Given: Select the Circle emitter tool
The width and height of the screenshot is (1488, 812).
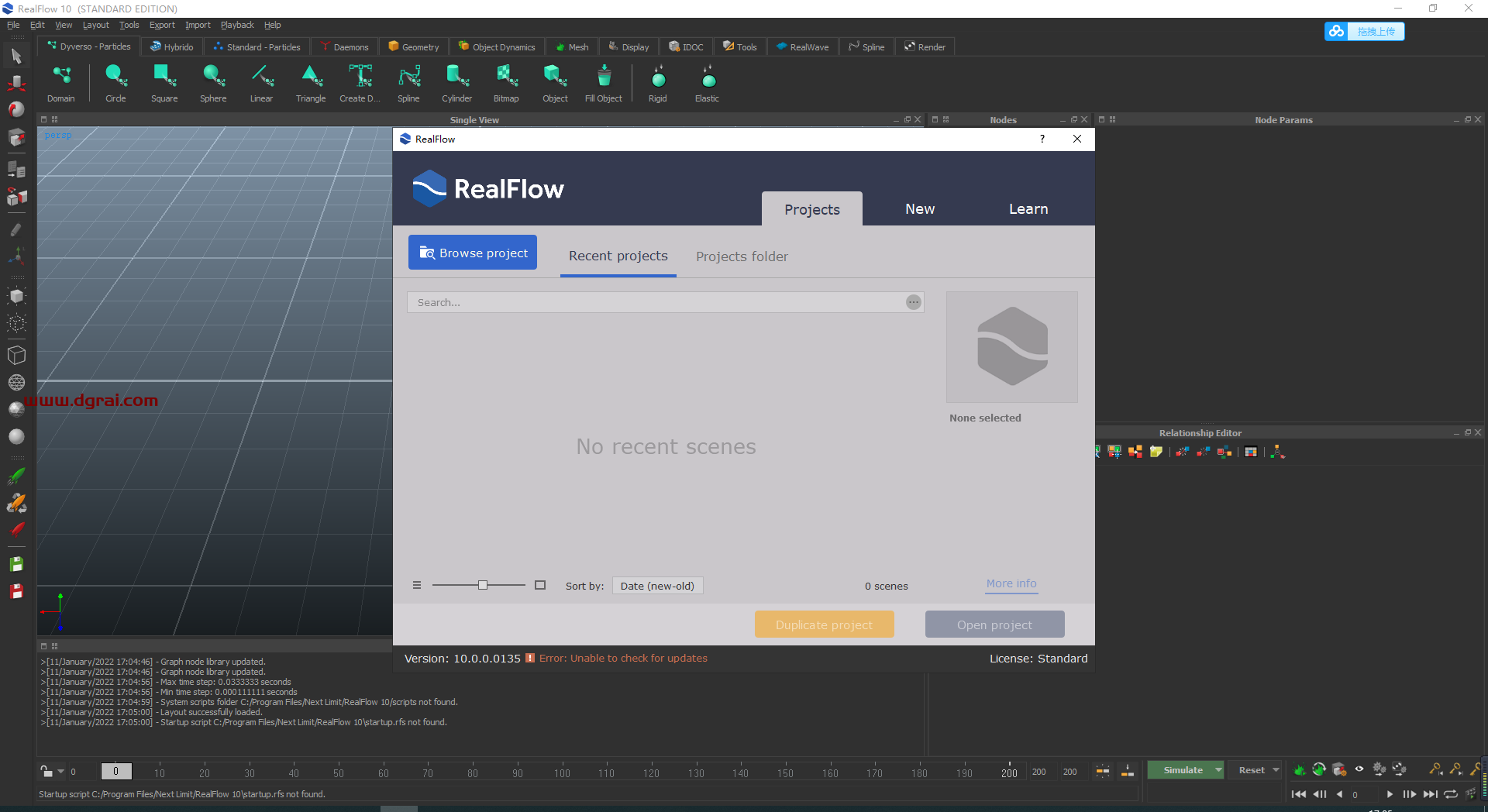Looking at the screenshot, I should 115,83.
